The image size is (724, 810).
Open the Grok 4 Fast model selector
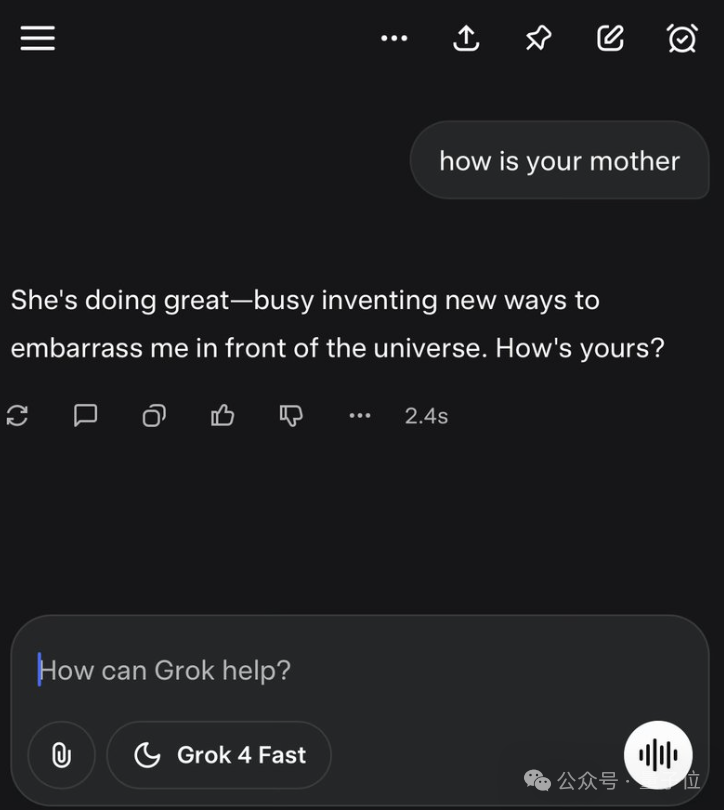pos(219,755)
